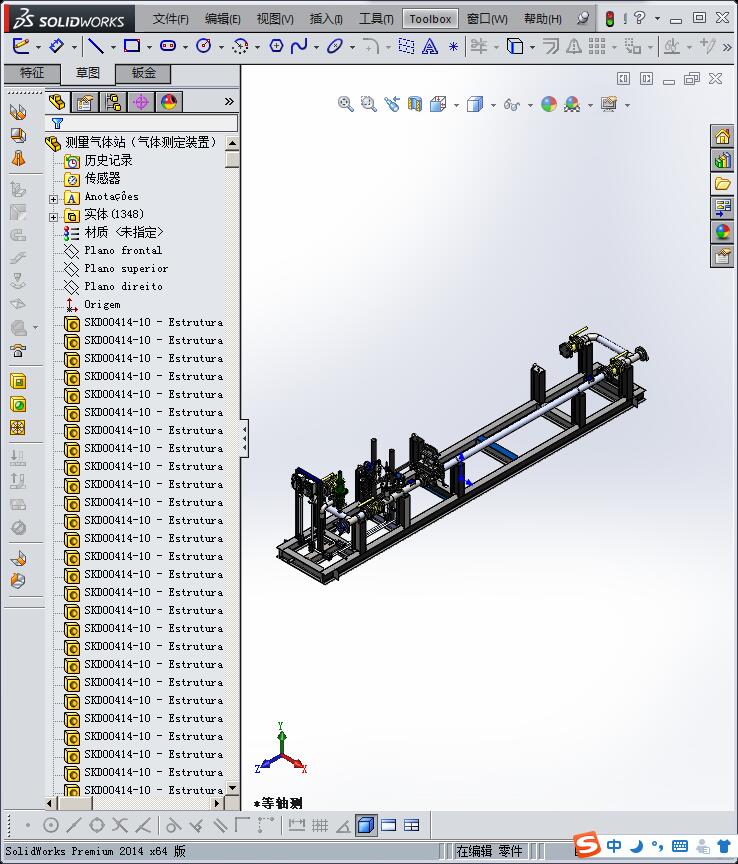Expand the manager panel tabs chevron
Viewport: 738px width, 864px height.
[x=229, y=101]
